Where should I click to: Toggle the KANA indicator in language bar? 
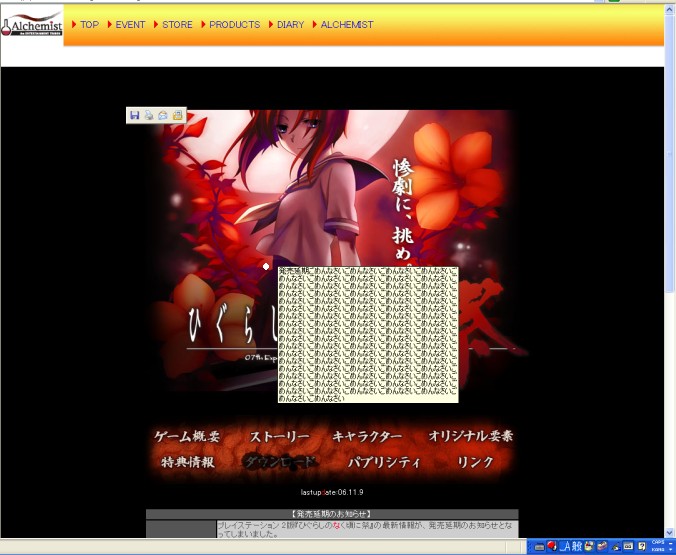[658, 549]
